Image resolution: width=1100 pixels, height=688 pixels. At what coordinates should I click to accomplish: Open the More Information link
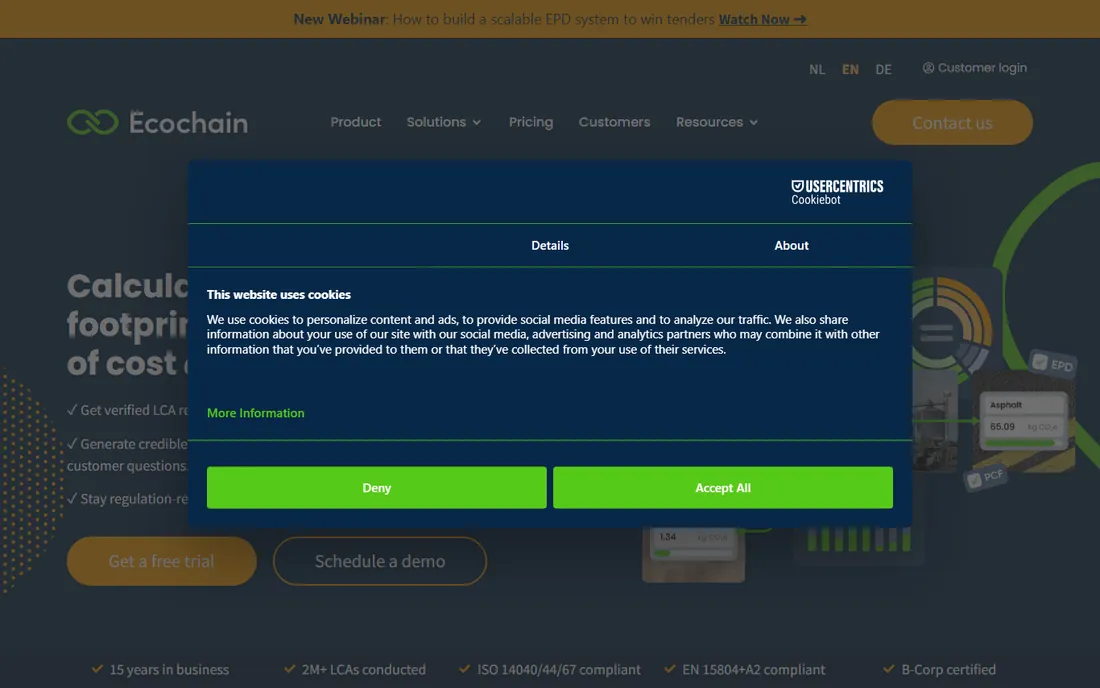255,413
